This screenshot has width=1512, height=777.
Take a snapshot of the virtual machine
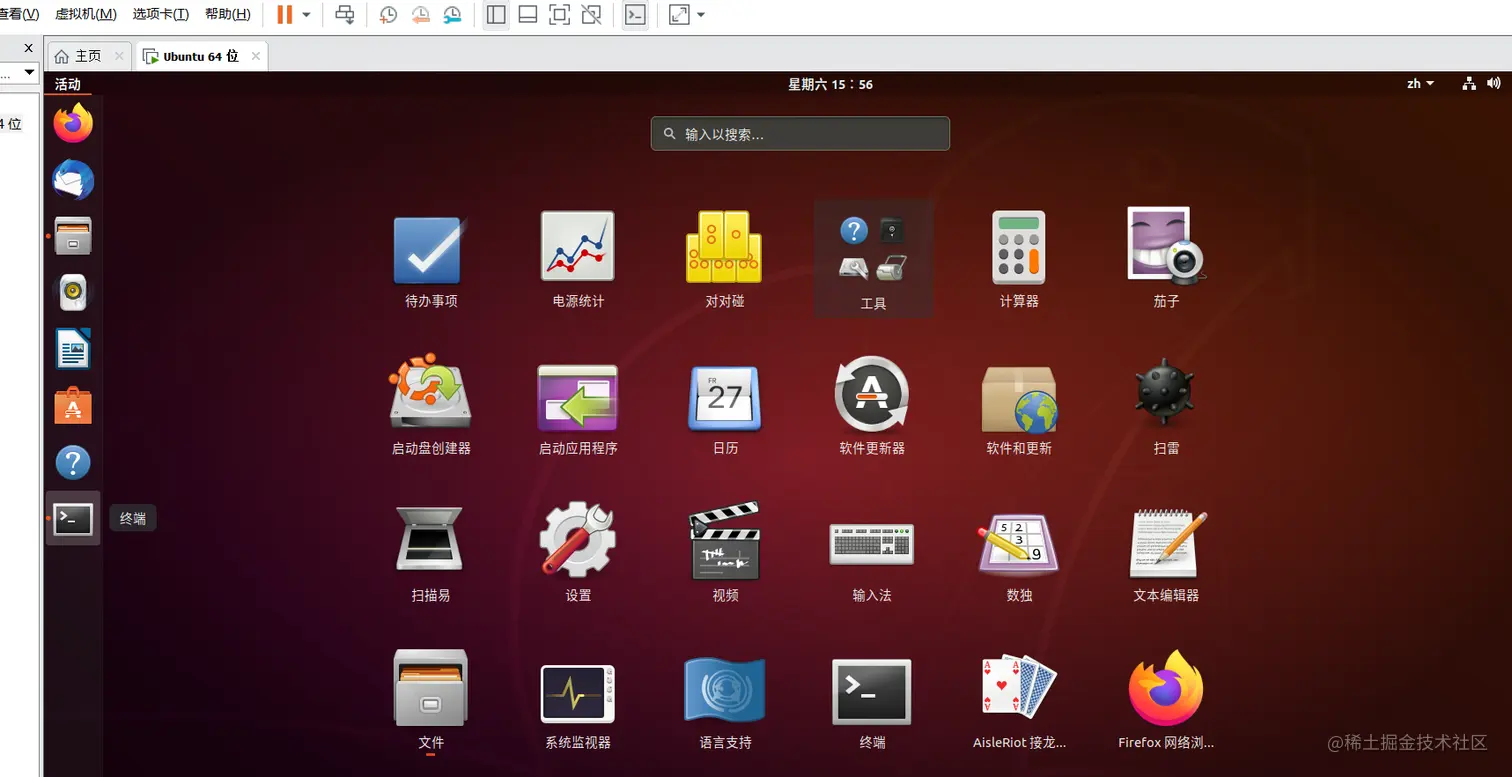388,15
